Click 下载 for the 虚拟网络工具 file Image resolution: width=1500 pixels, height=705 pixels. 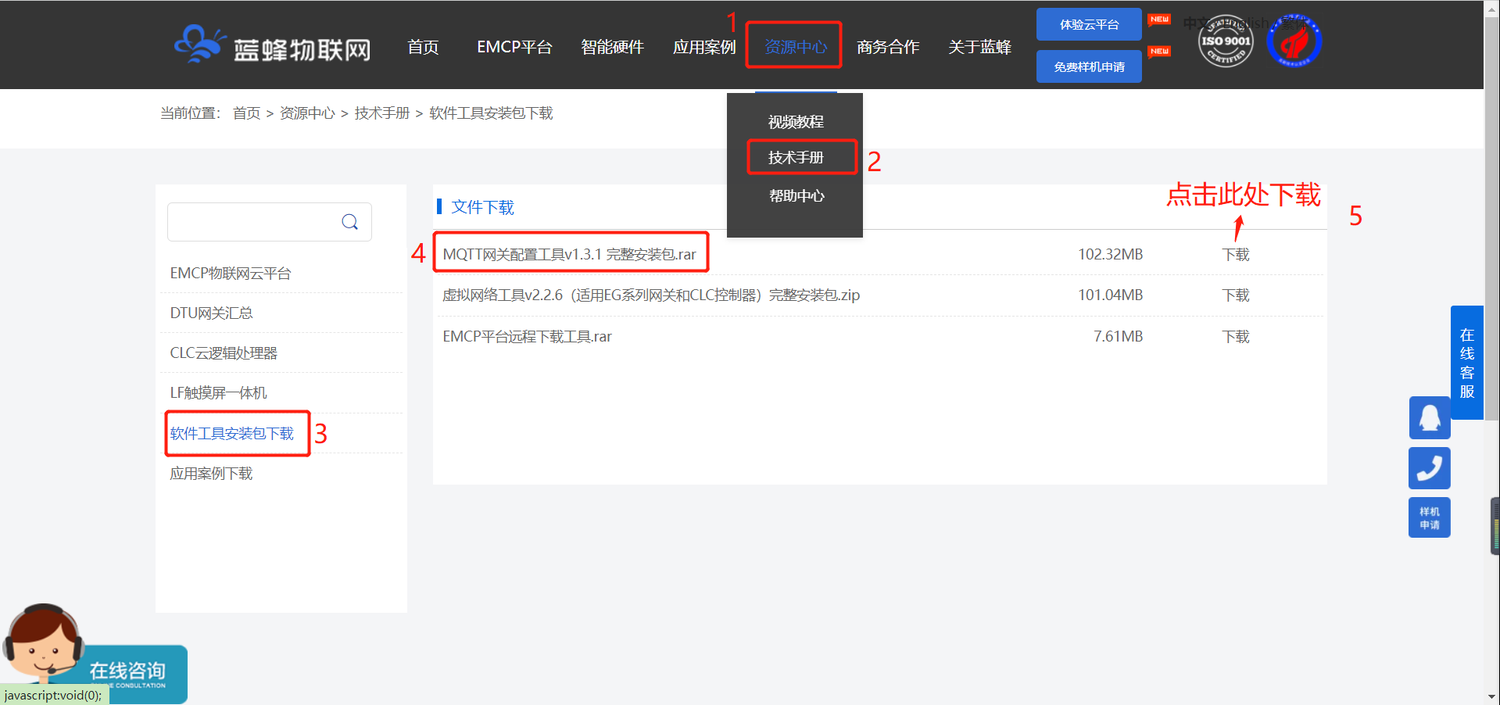[1236, 295]
